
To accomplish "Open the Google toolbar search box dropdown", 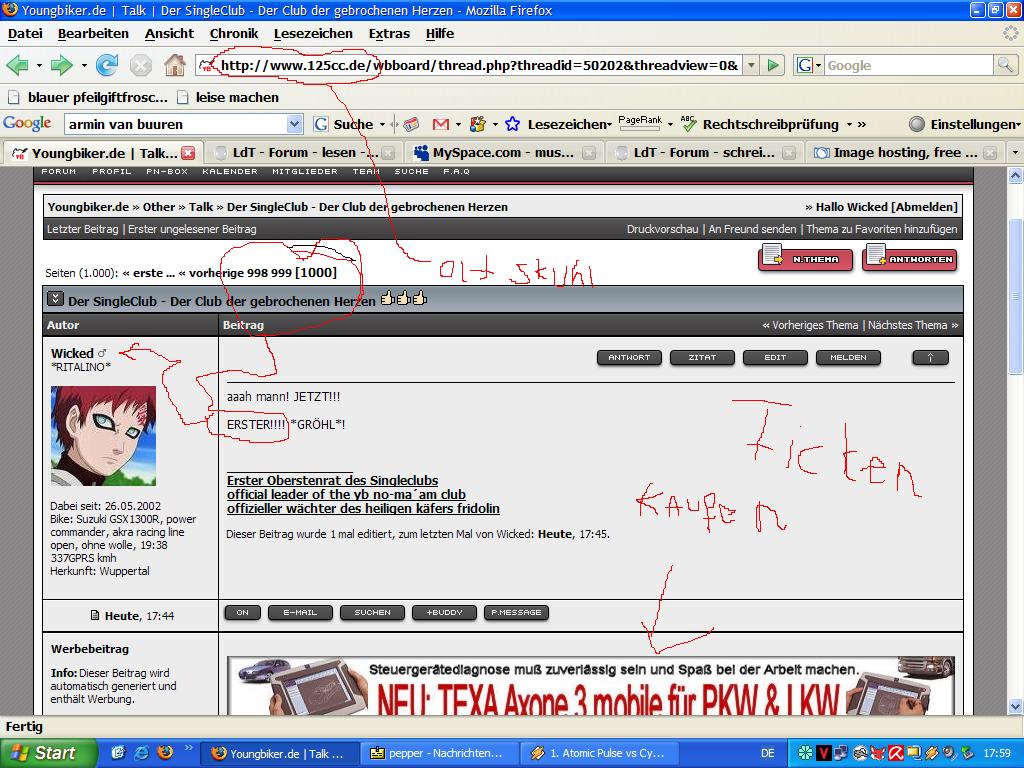I will coord(295,124).
